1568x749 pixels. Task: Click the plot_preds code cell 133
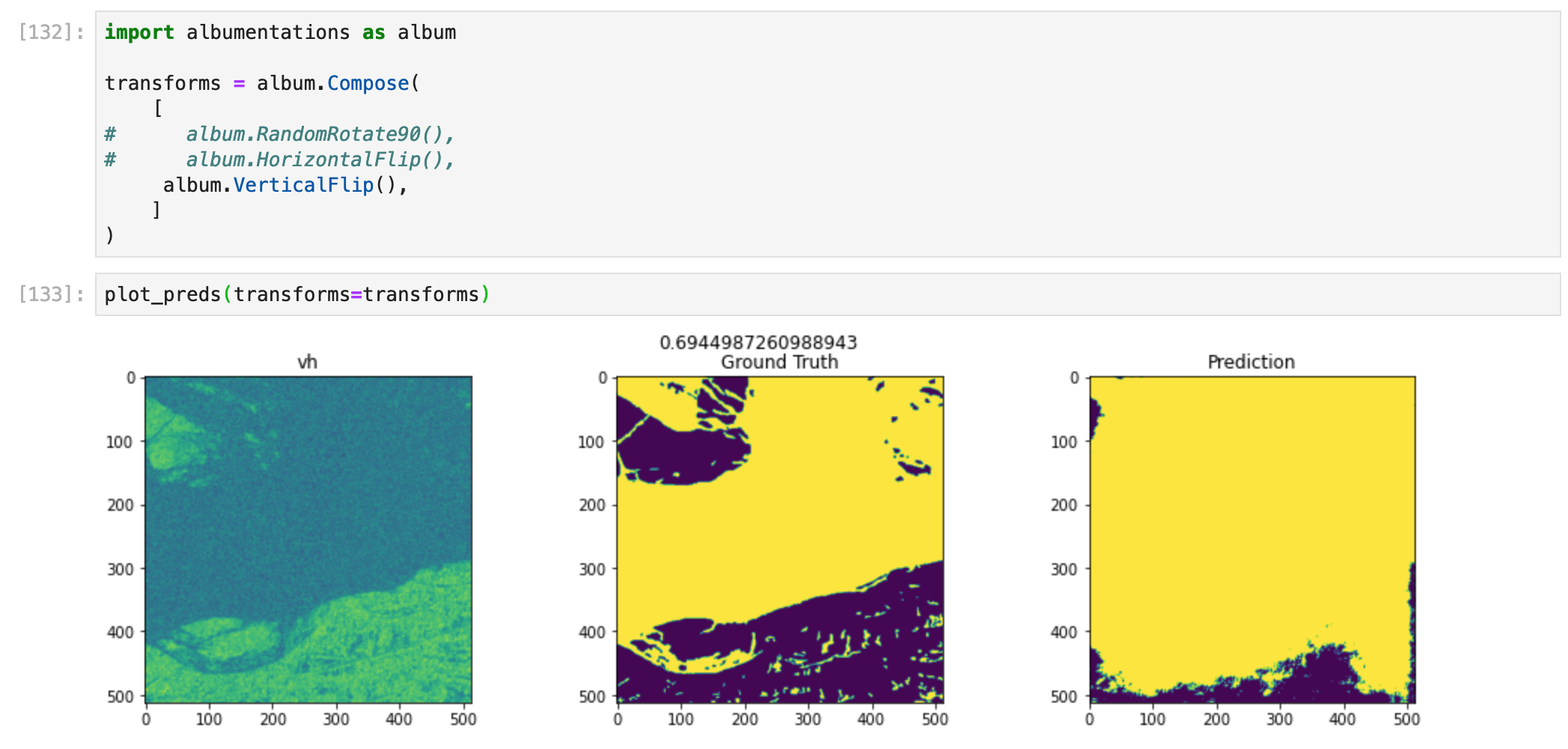coord(827,294)
